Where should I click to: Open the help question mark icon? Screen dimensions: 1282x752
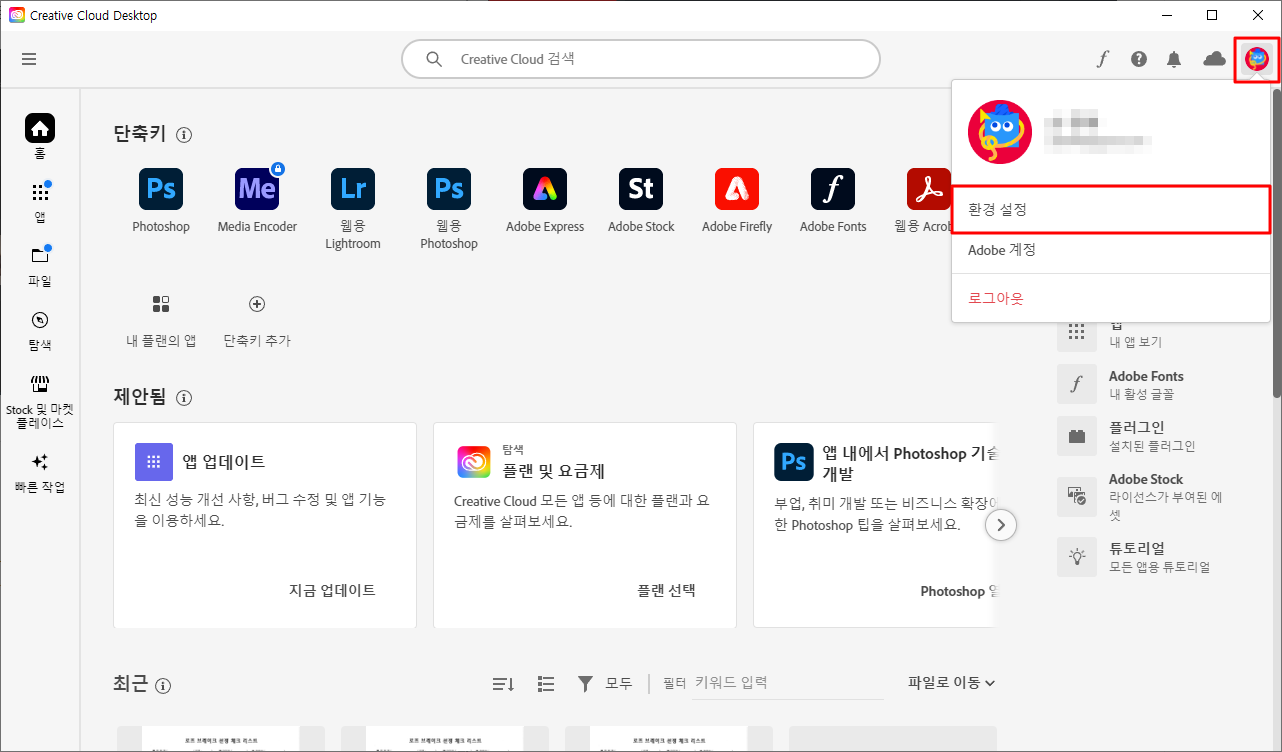click(1139, 59)
